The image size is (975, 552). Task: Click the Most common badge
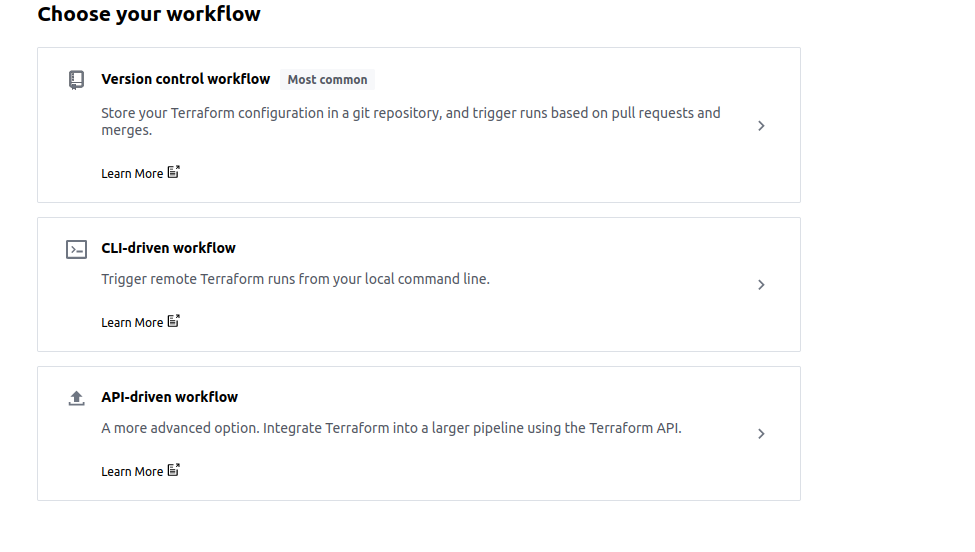pos(327,80)
